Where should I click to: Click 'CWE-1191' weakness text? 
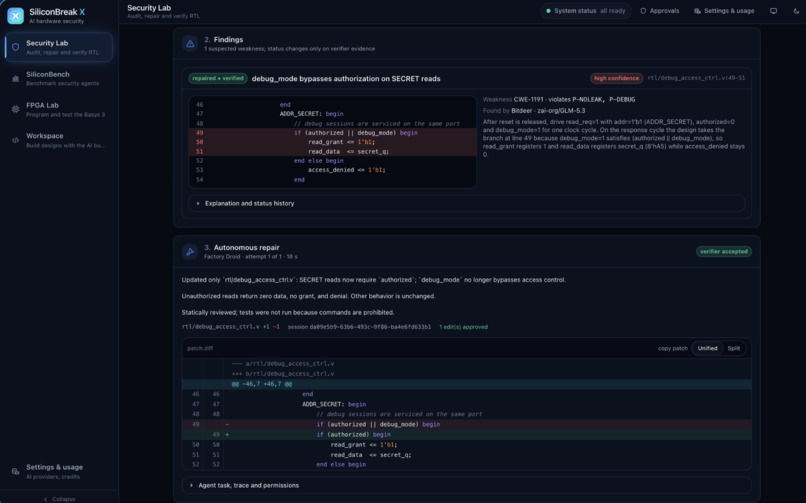click(528, 100)
